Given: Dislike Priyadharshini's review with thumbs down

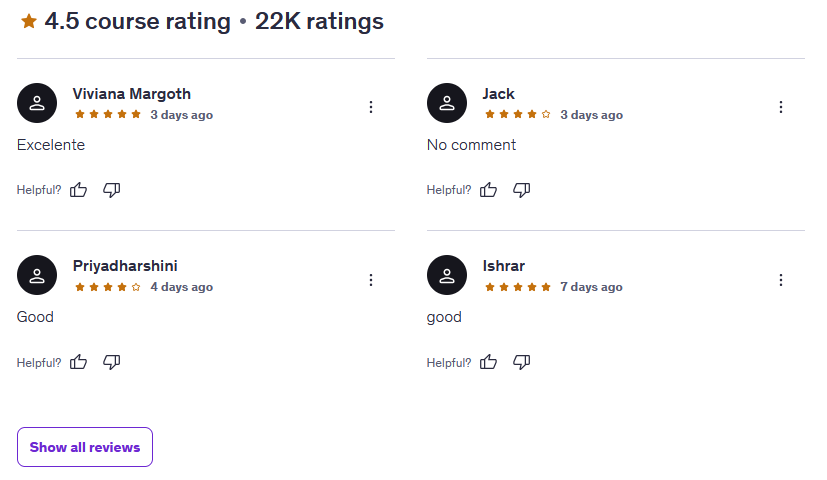Looking at the screenshot, I should point(112,362).
